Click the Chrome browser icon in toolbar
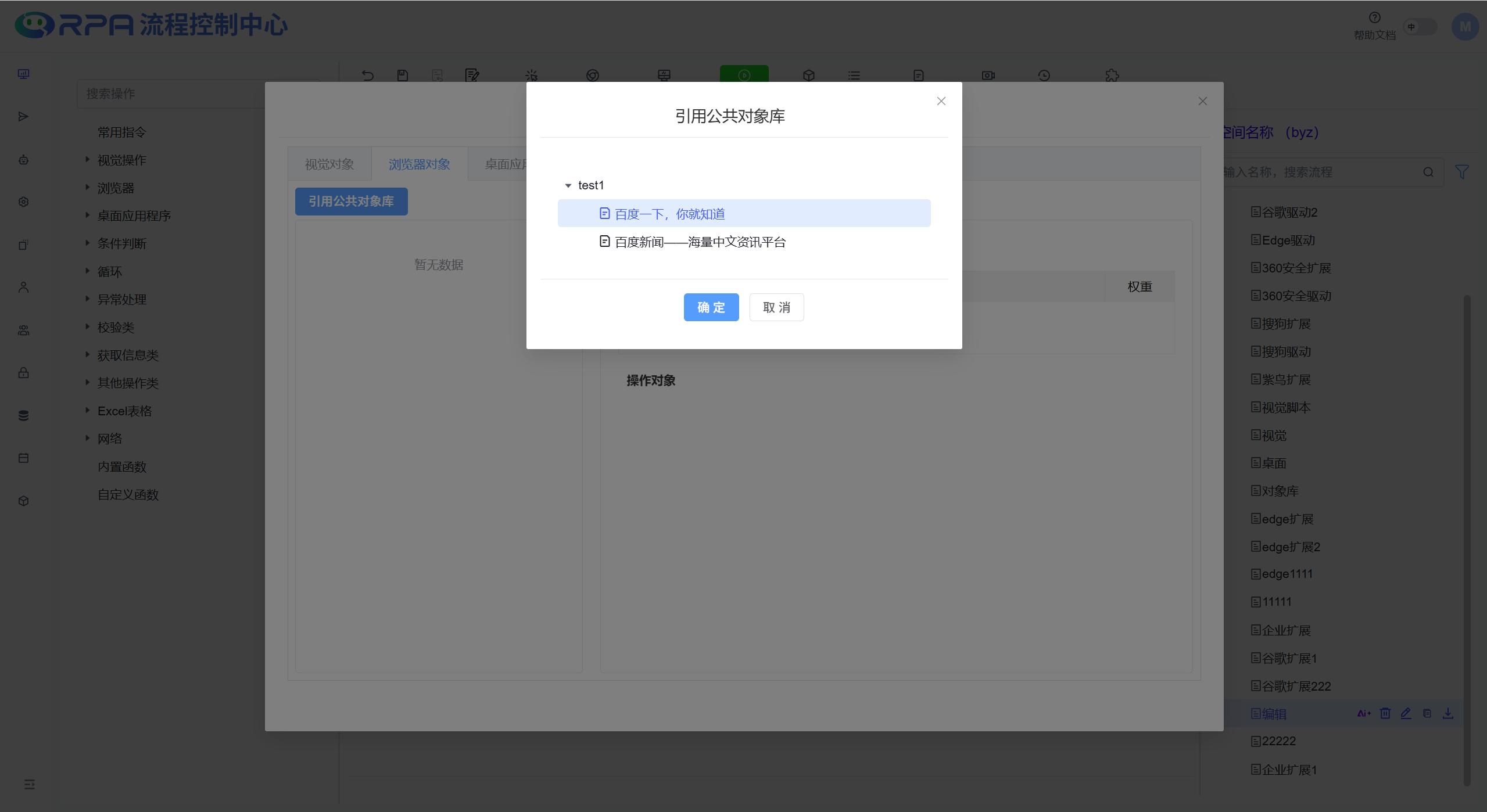Screen dimensions: 1487x812 (x=592, y=76)
